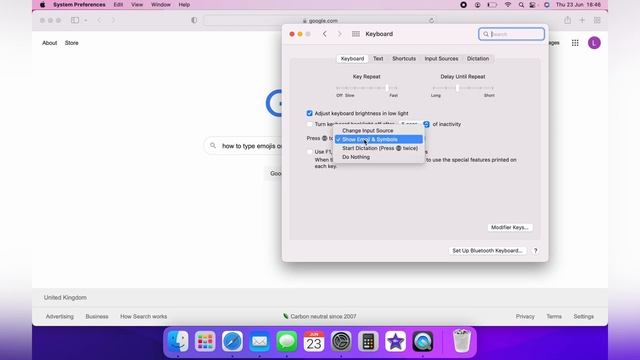Viewport: 640px width, 360px height.
Task: Select Start Dictation option
Action: point(379,148)
